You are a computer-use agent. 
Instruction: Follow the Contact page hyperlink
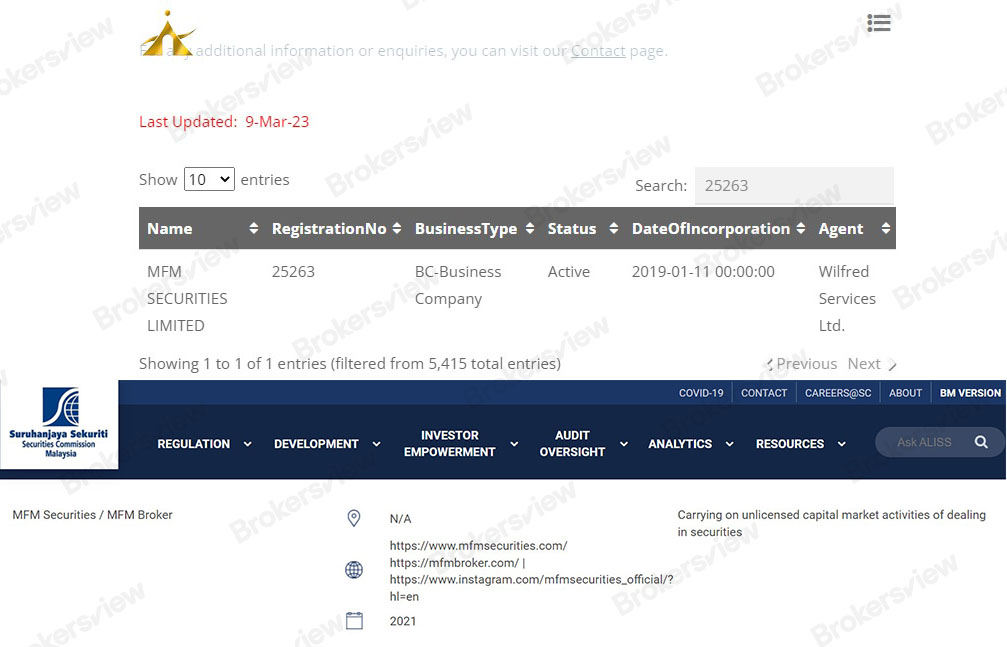pyautogui.click(x=598, y=51)
